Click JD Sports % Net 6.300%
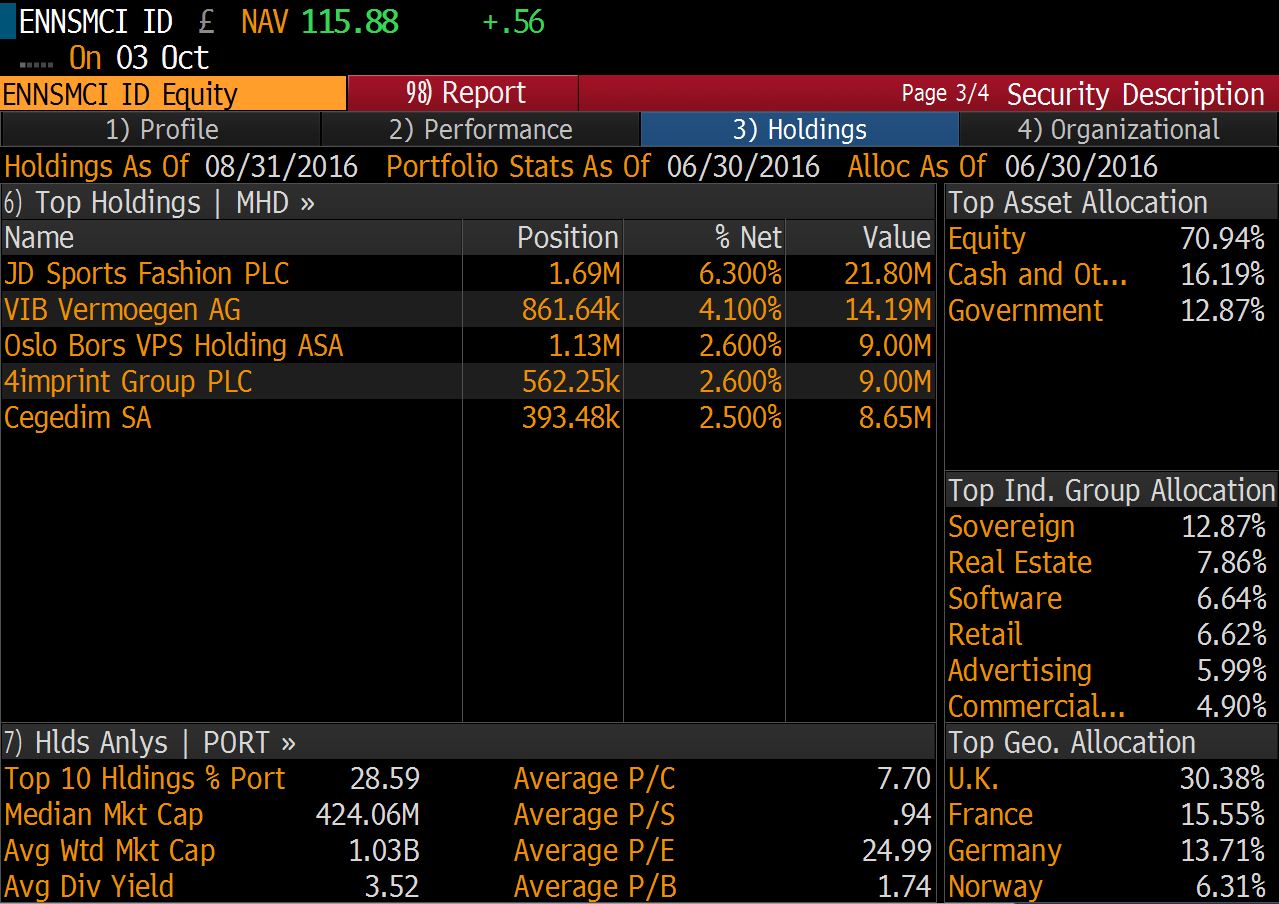Screen dimensions: 1279x904 [x=741, y=274]
